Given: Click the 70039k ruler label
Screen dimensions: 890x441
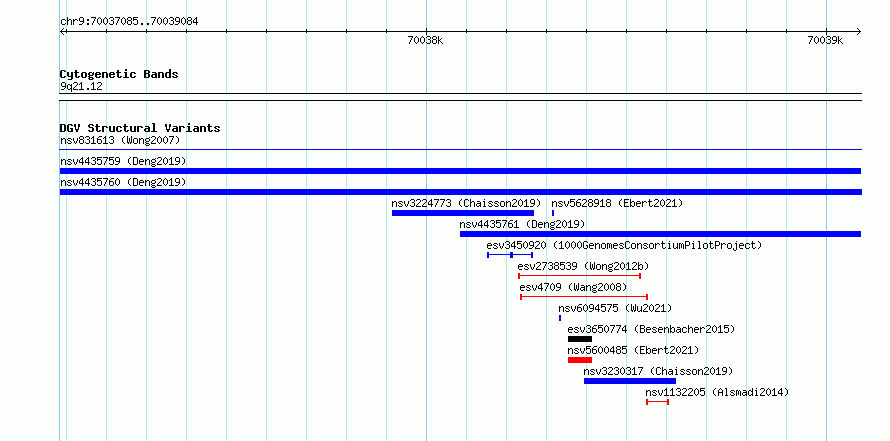Looking at the screenshot, I should [x=825, y=40].
